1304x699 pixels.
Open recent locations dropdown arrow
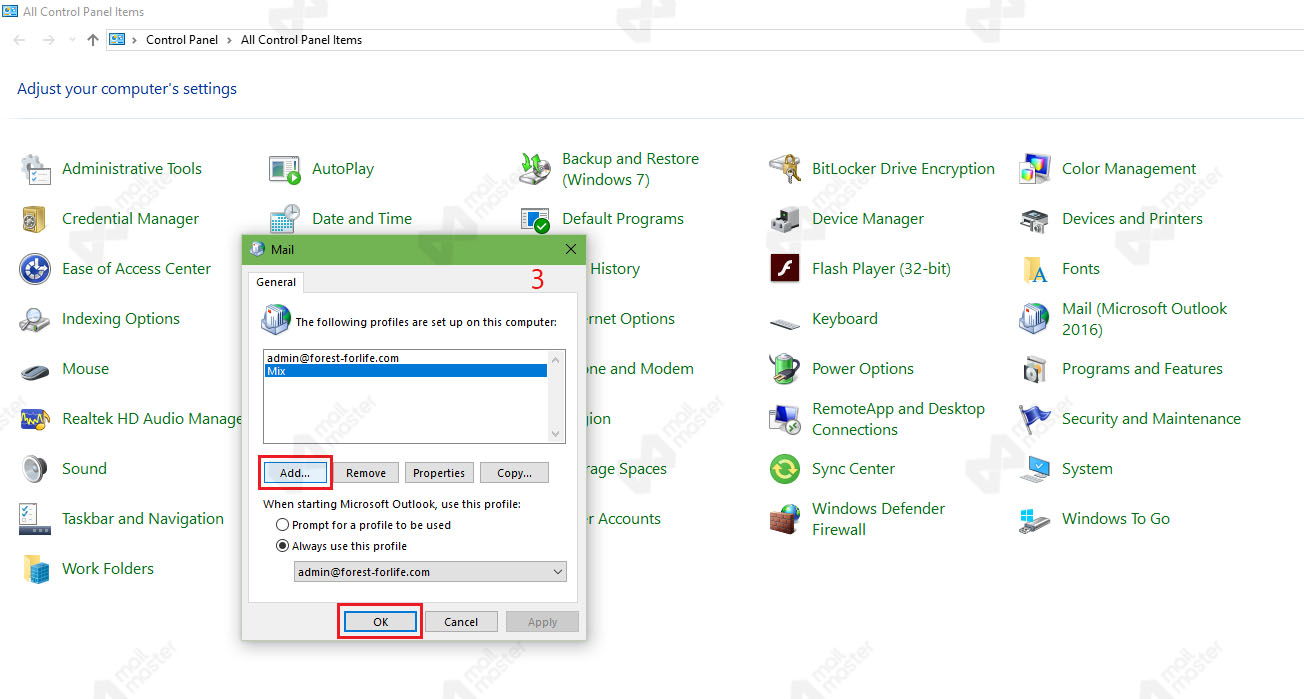[x=71, y=40]
